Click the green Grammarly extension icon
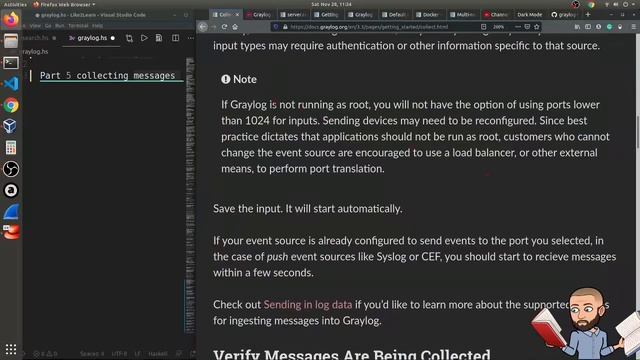 pyautogui.click(x=609, y=27)
